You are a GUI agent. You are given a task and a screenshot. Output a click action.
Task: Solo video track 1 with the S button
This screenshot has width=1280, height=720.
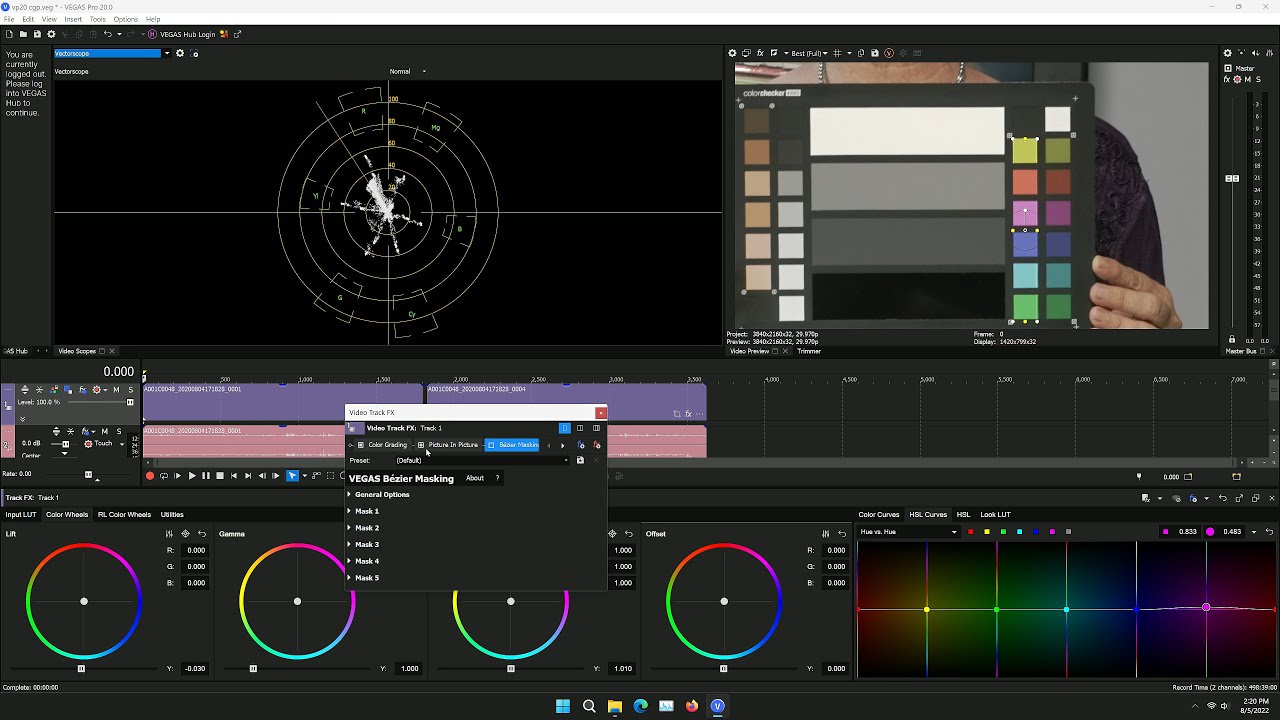pyautogui.click(x=130, y=390)
